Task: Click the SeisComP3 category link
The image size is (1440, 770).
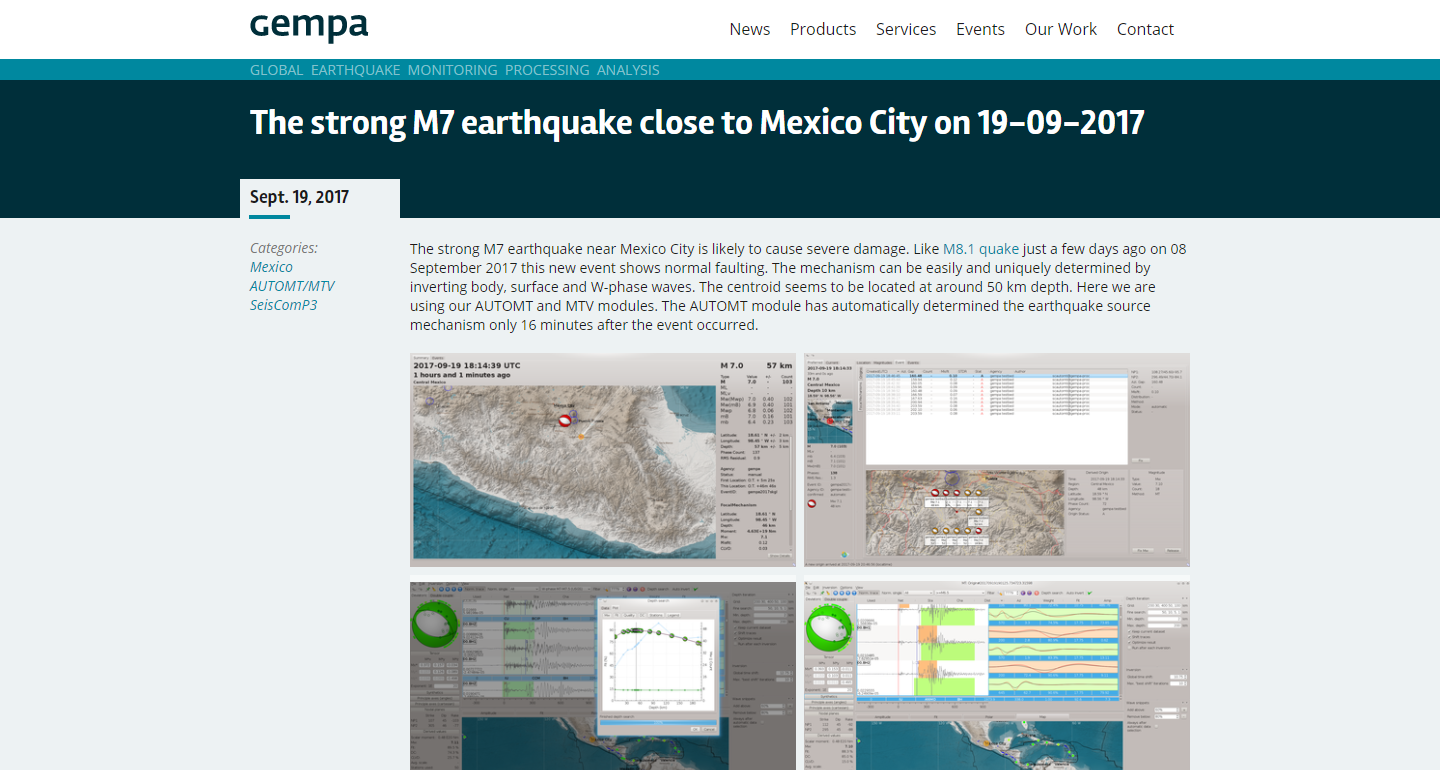Action: point(283,305)
